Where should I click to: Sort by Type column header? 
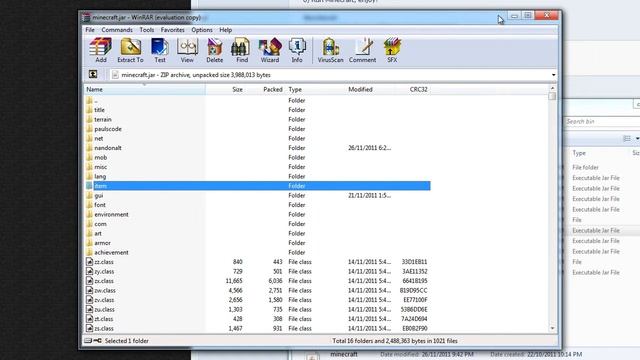pos(315,89)
